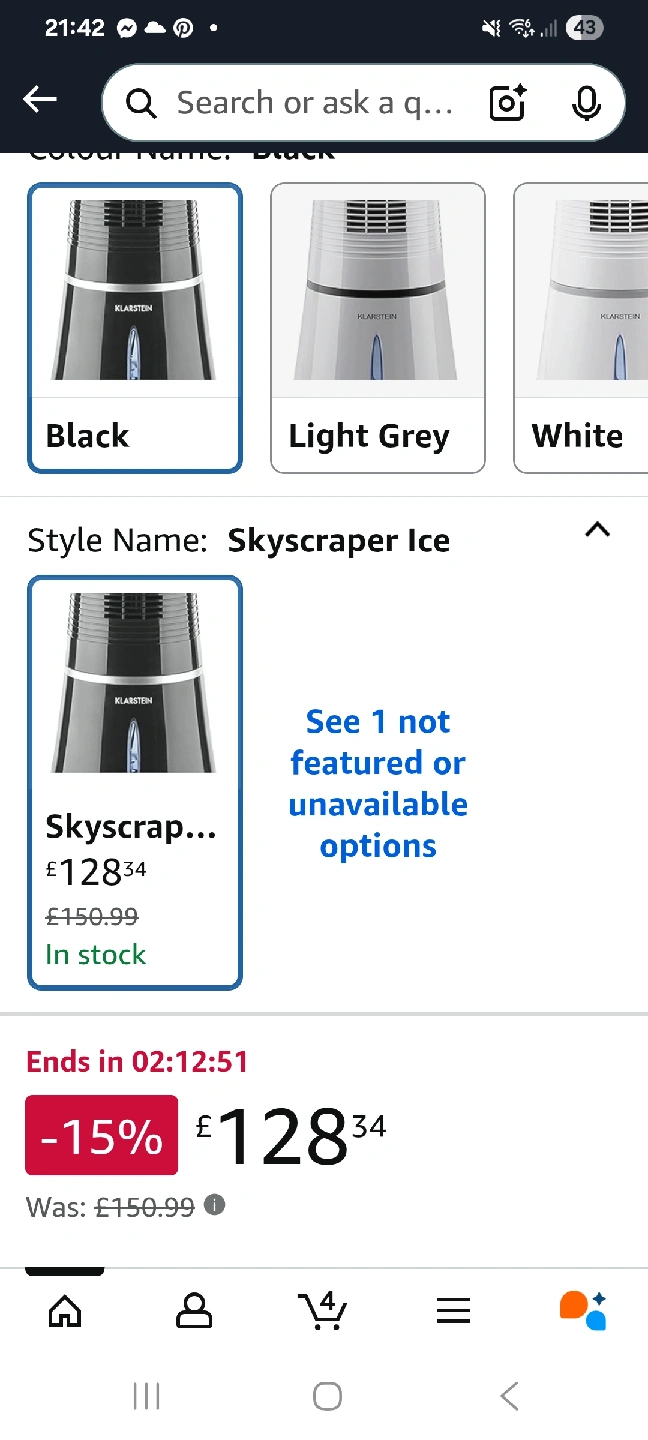Open the hamburger menu icon
Image resolution: width=648 pixels, height=1440 pixels.
(x=453, y=1310)
